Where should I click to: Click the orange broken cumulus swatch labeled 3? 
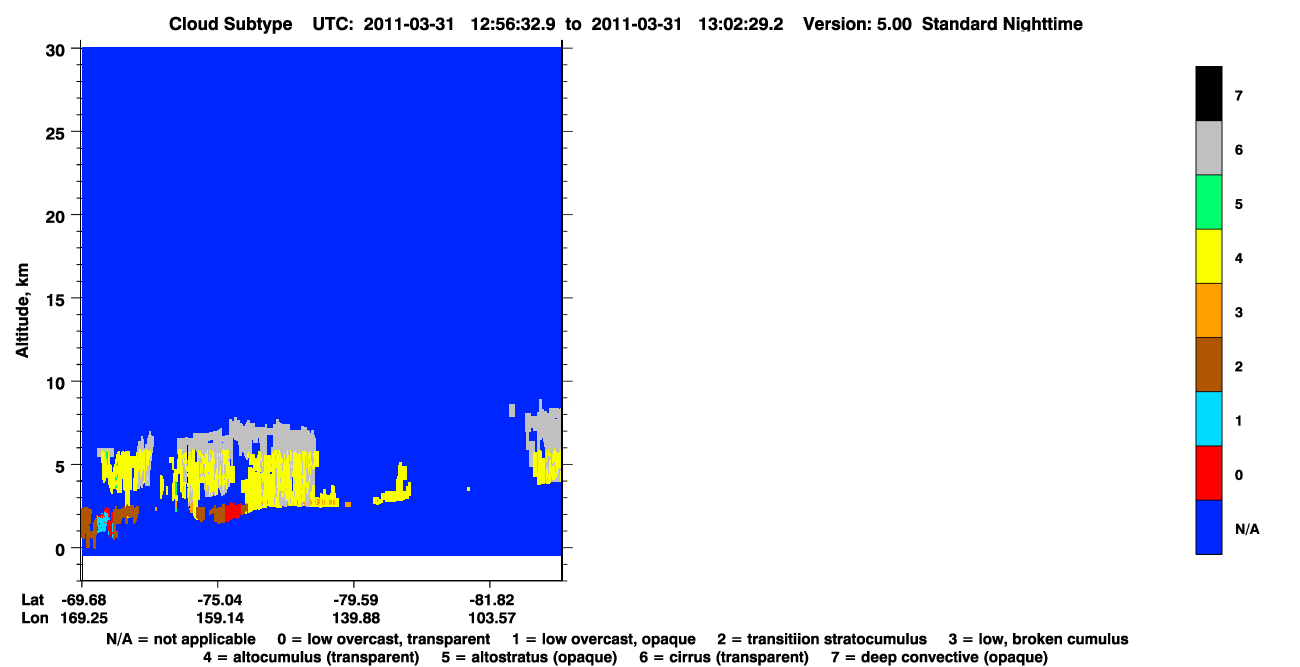tap(1208, 310)
